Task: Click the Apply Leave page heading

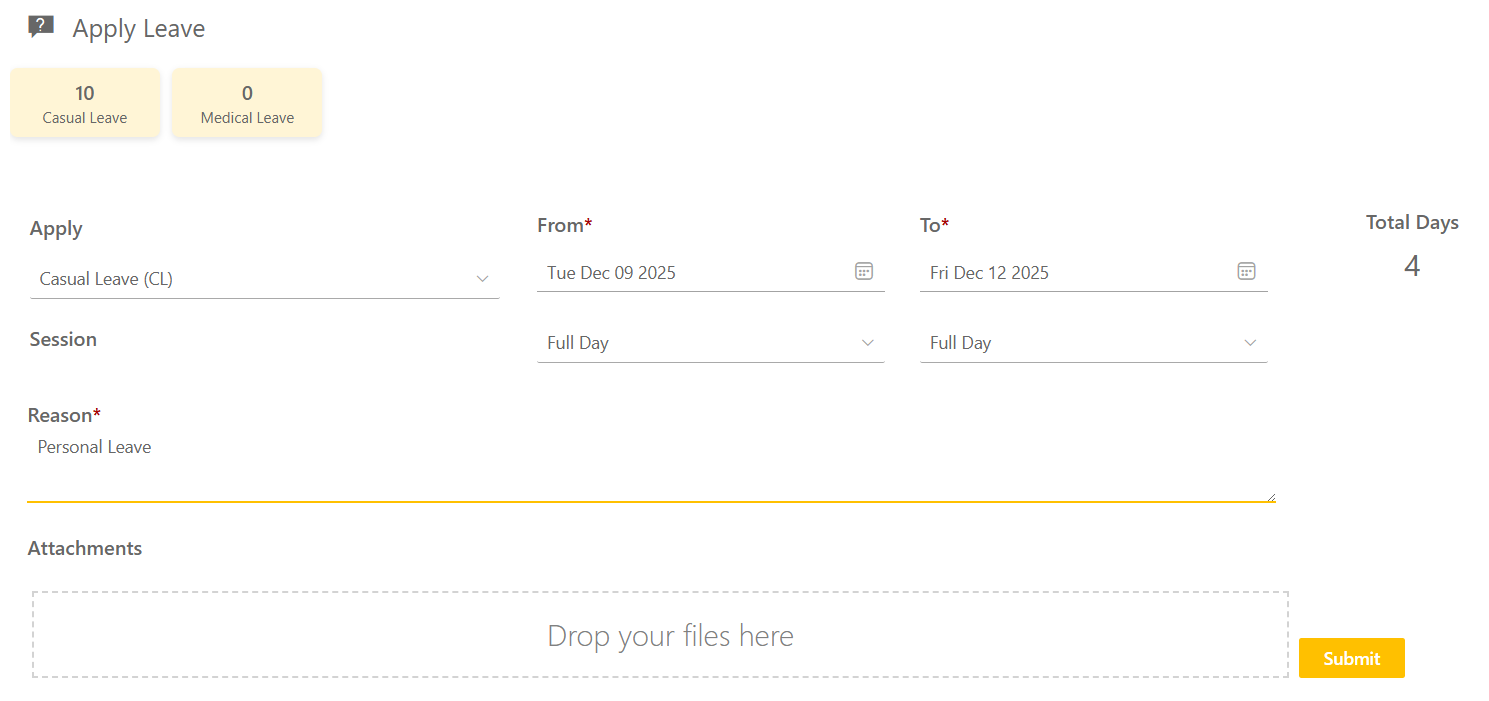Action: (x=138, y=29)
